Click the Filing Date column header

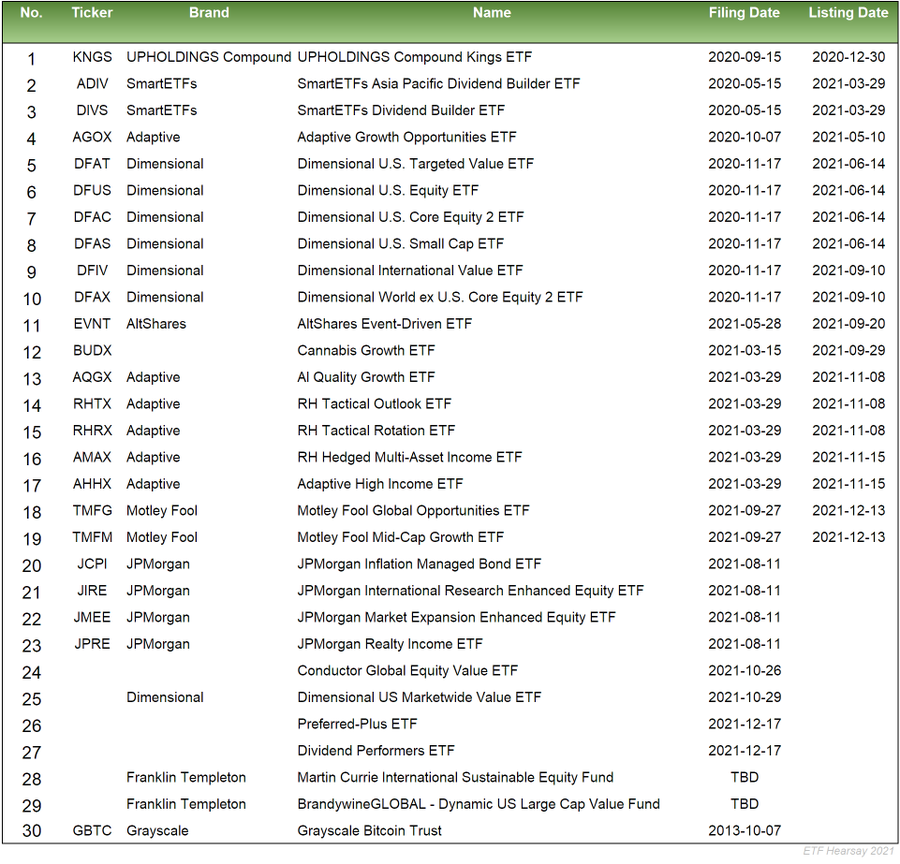tap(744, 13)
